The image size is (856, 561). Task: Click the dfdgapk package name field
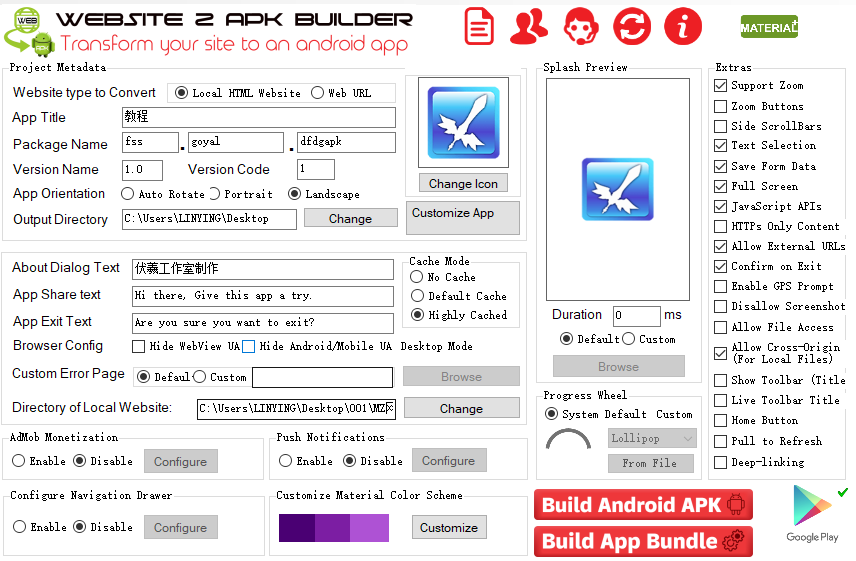(x=346, y=142)
